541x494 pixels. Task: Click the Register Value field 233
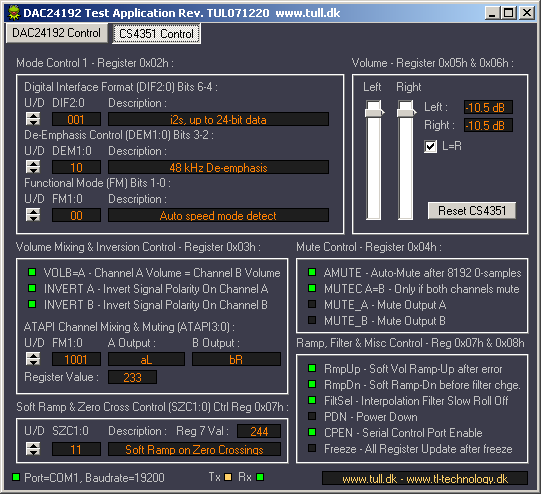(132, 377)
